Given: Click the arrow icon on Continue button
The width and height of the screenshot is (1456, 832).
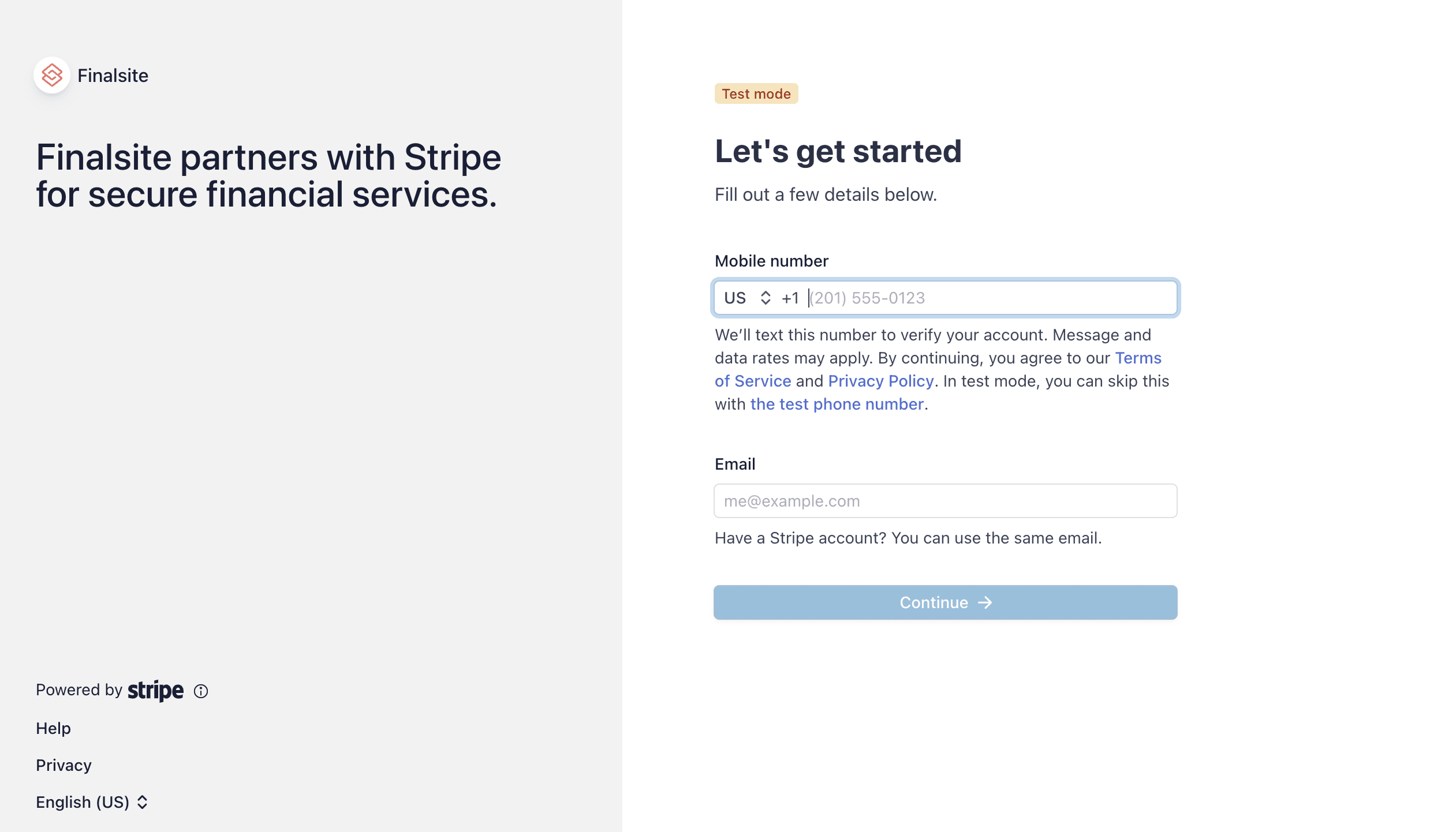Looking at the screenshot, I should point(985,603).
